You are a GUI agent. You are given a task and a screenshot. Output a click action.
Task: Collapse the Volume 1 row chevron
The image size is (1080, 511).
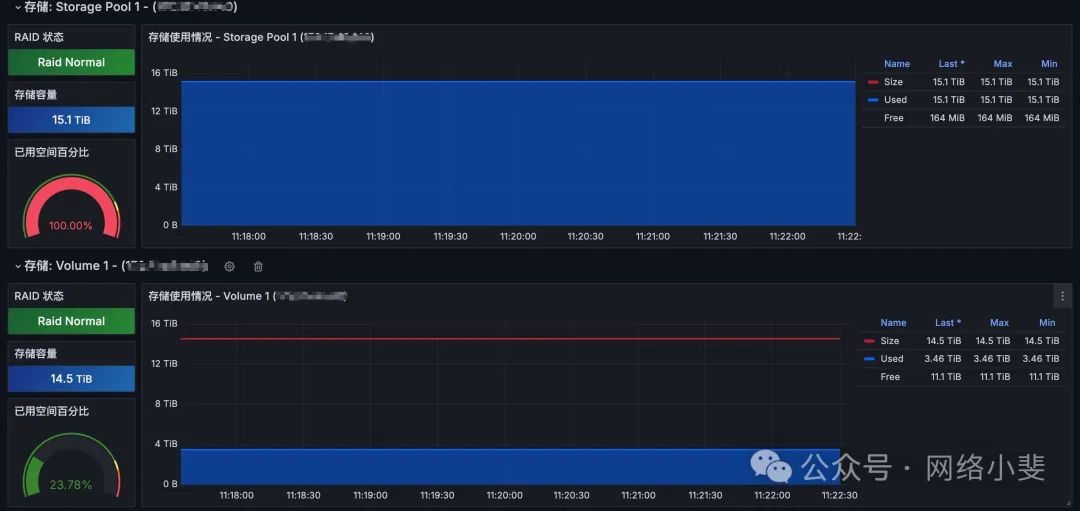tap(17, 266)
